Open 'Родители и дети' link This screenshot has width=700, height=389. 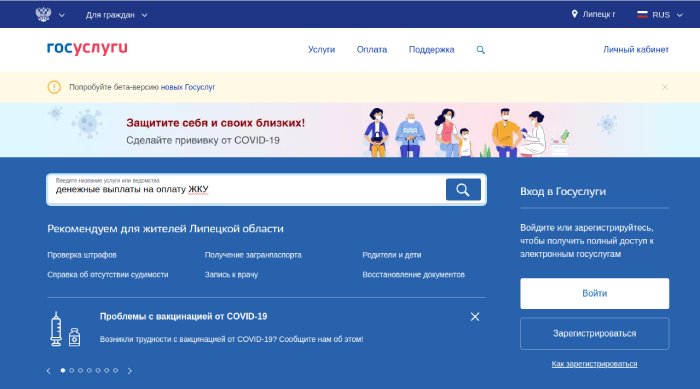[x=392, y=255]
